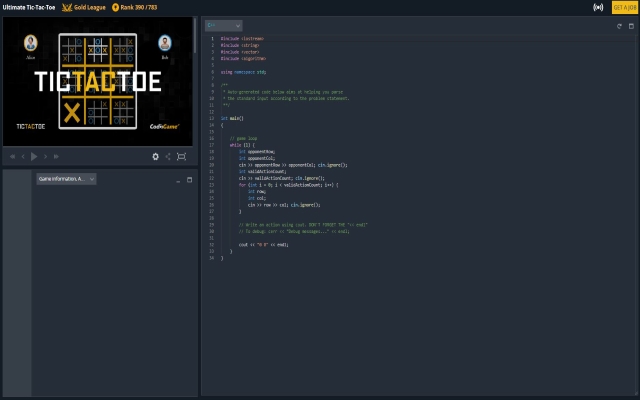Screen dimensions: 640x400
Task: Click the line '#include <algorithm>'
Action: pos(243,59)
